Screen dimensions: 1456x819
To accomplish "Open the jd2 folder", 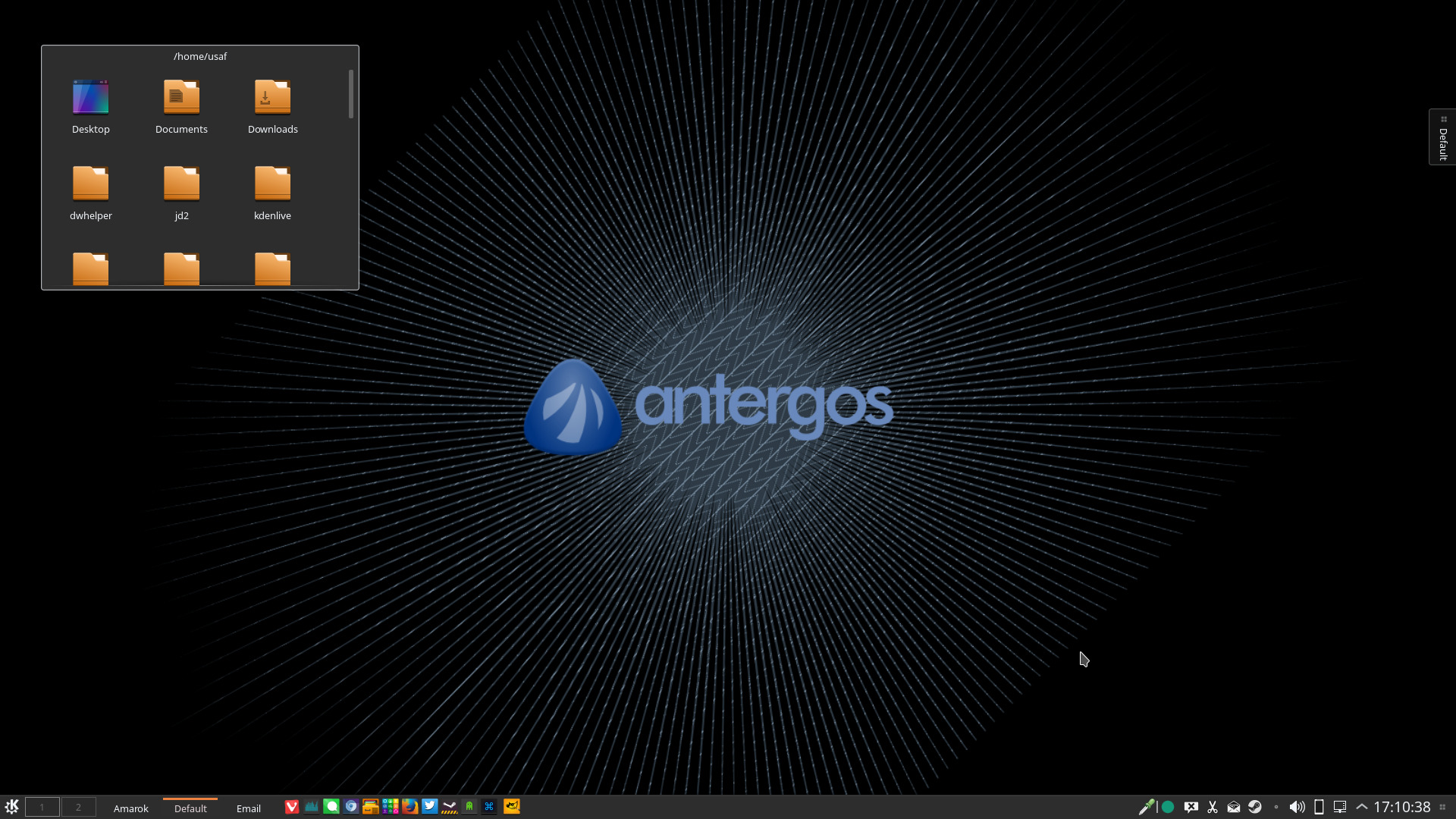I will pyautogui.click(x=182, y=193).
